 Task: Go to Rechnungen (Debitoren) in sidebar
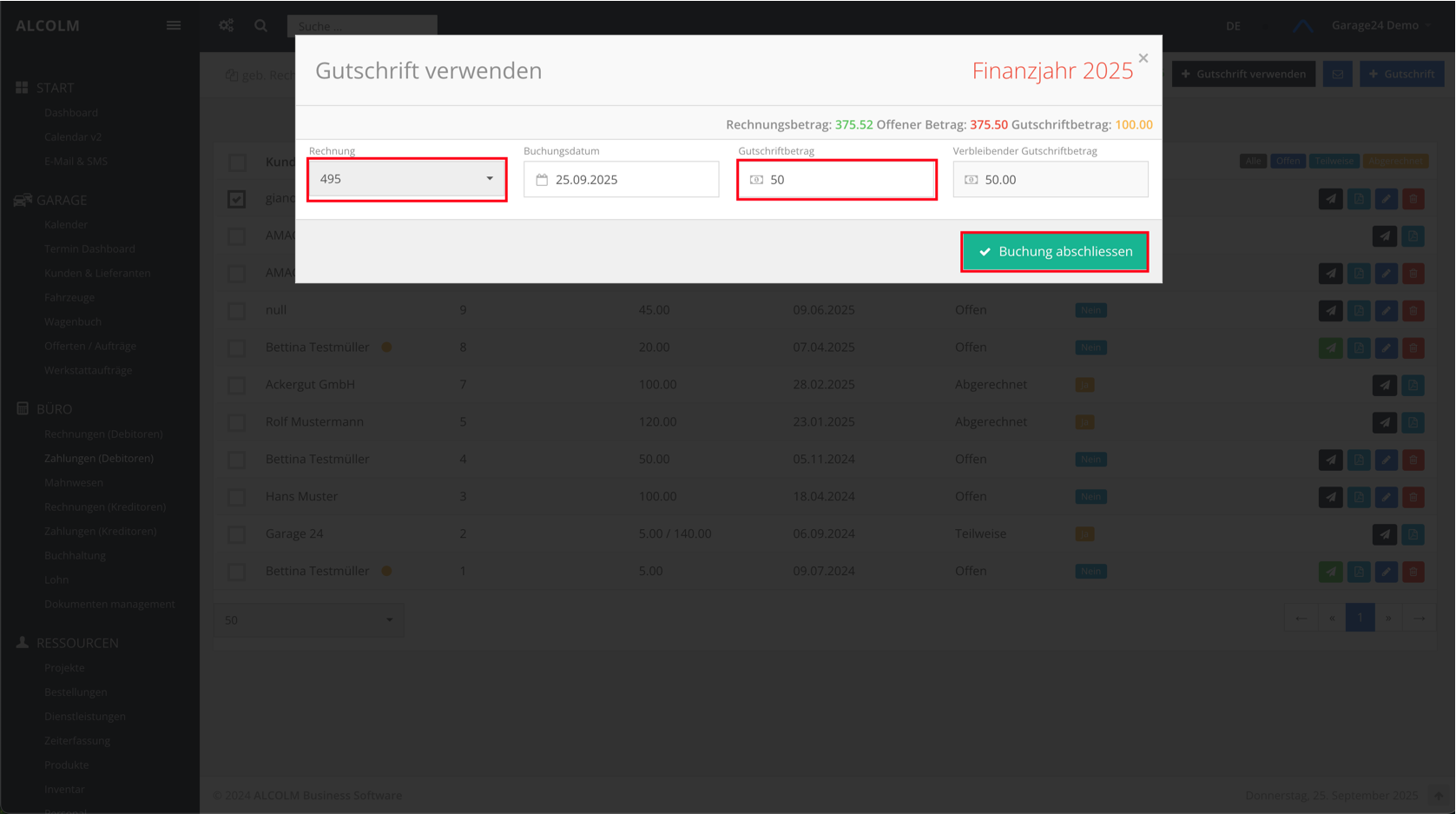pyautogui.click(x=103, y=433)
